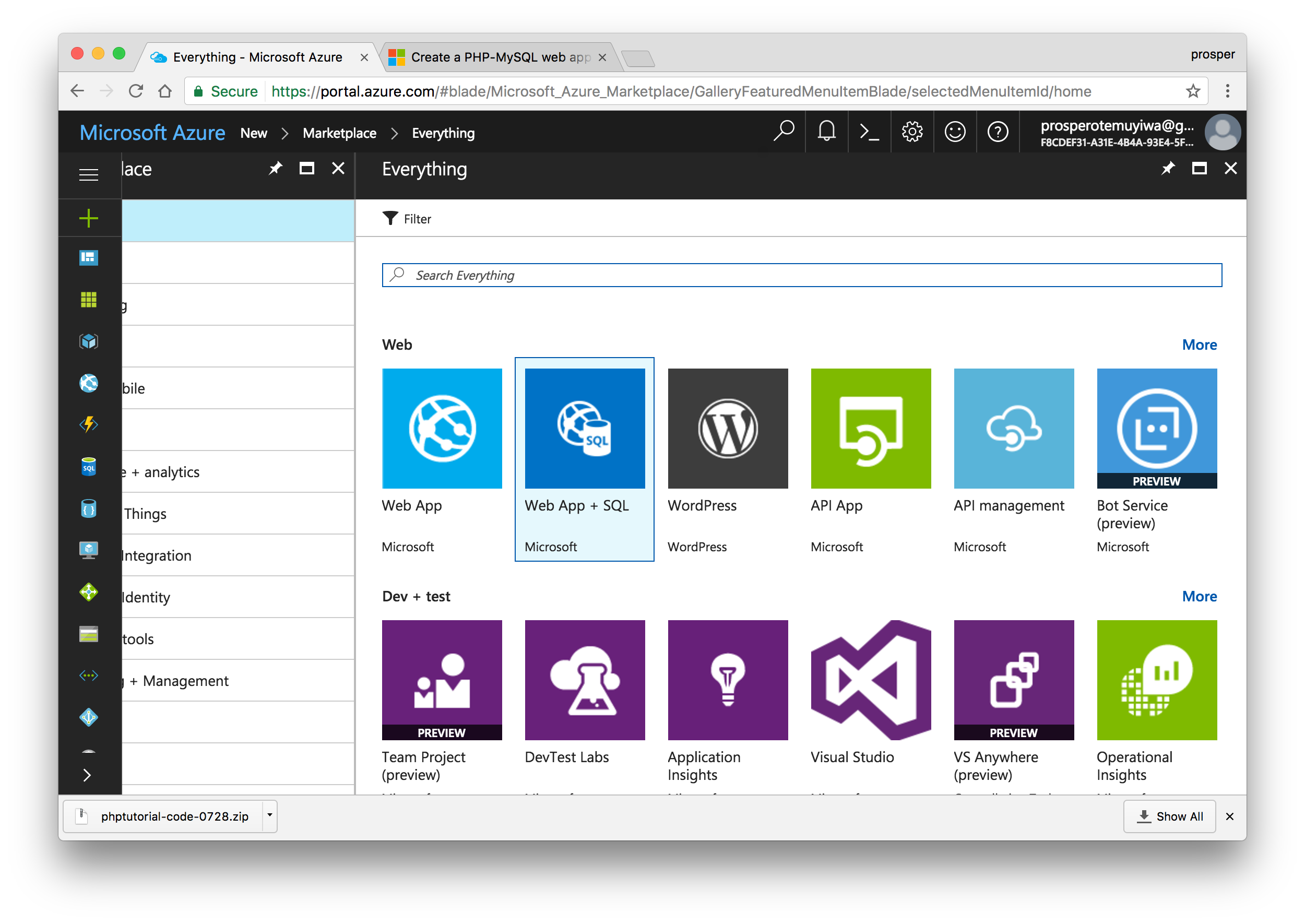
Task: Click the green plus New resource icon
Action: click(88, 218)
